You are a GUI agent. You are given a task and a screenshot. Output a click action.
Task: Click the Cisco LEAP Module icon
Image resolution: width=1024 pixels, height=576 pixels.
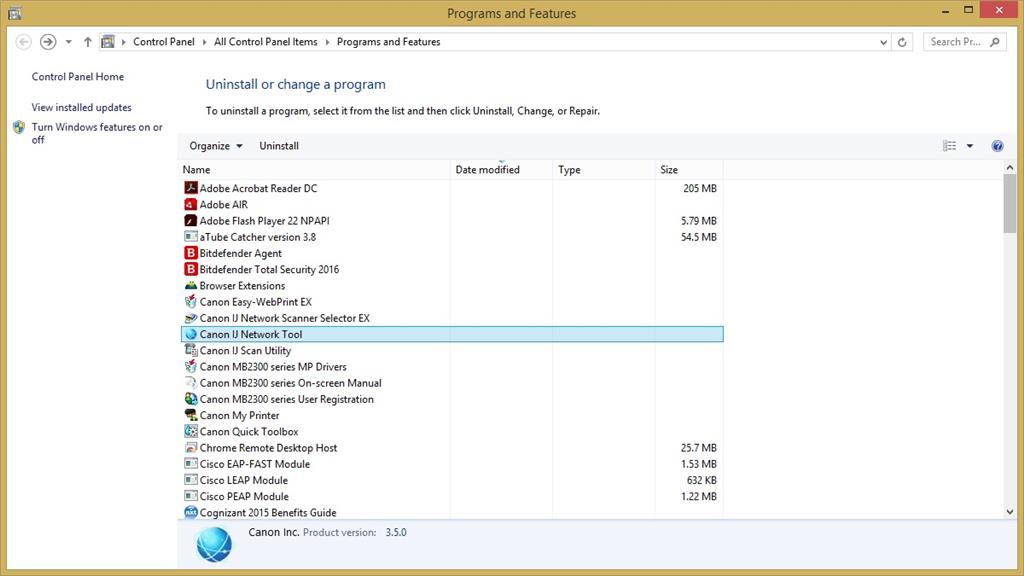[x=191, y=480]
